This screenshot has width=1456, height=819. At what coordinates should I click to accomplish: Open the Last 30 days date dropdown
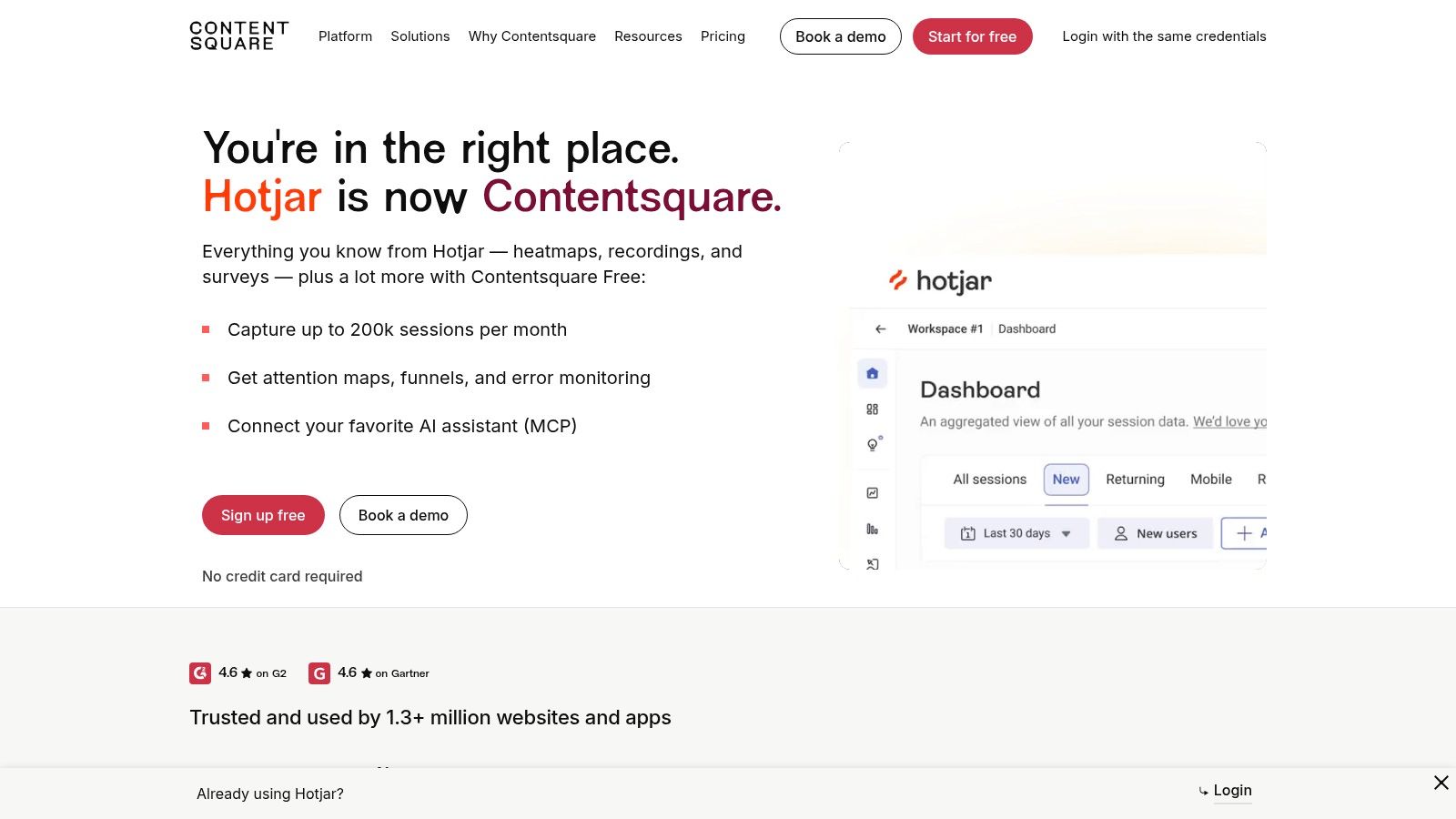pos(1016,533)
